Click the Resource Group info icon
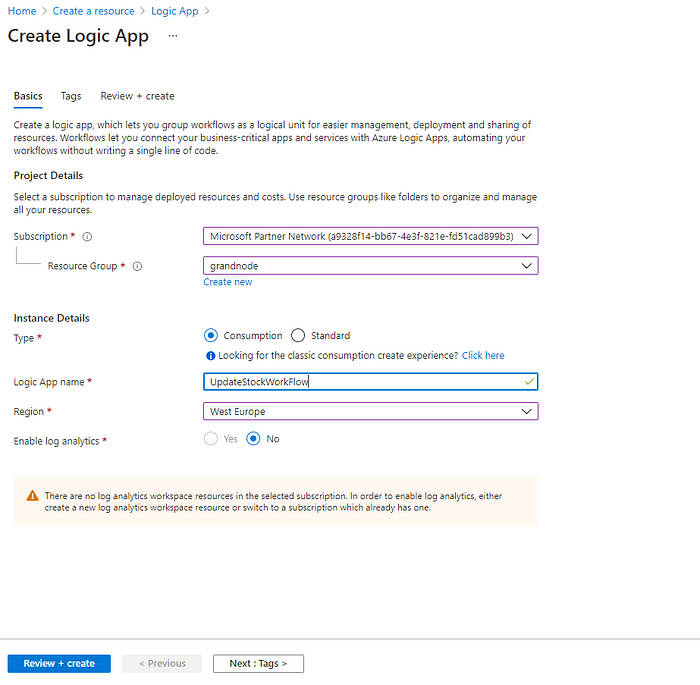Image resolution: width=700 pixels, height=685 pixels. coord(137,267)
